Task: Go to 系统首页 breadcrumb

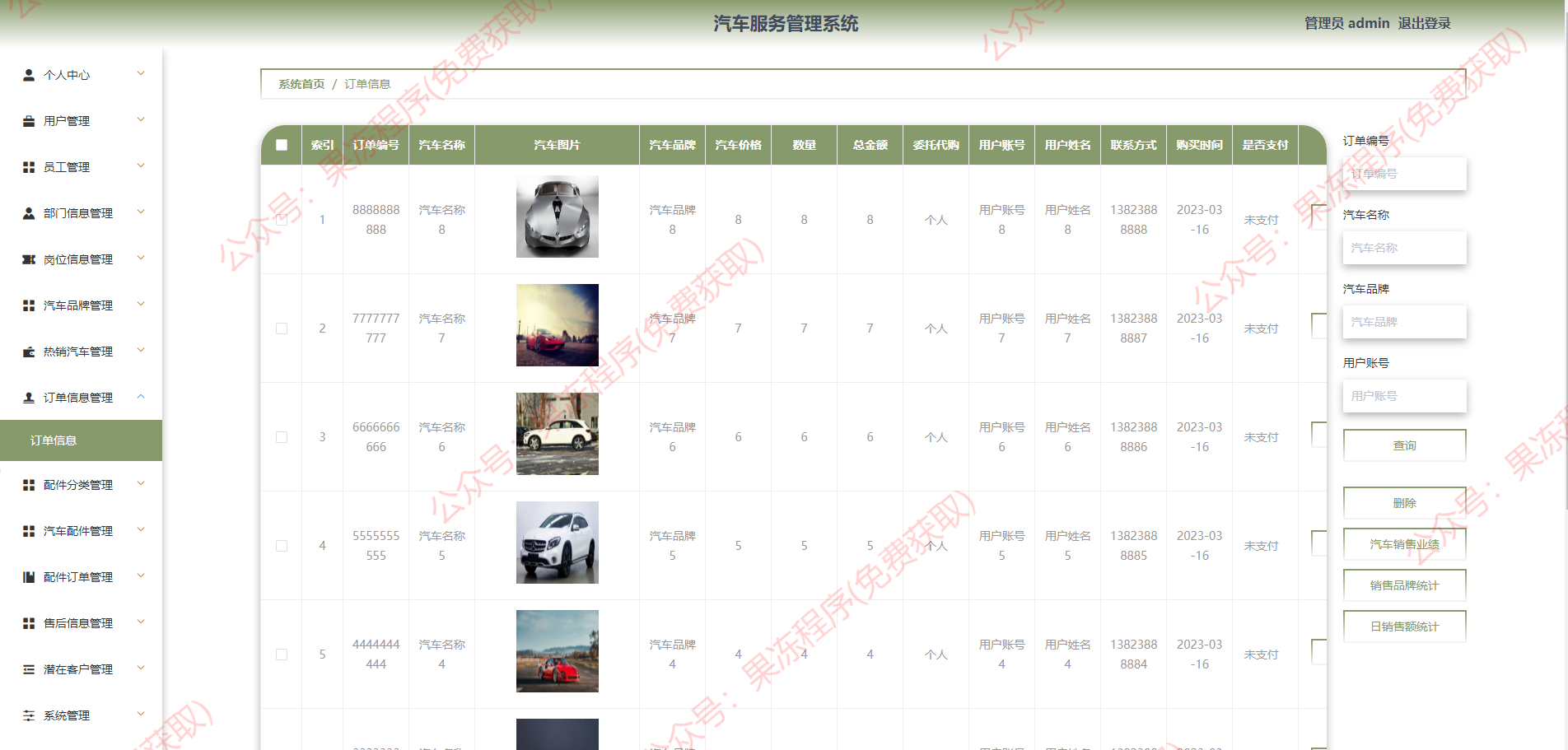Action: [301, 84]
